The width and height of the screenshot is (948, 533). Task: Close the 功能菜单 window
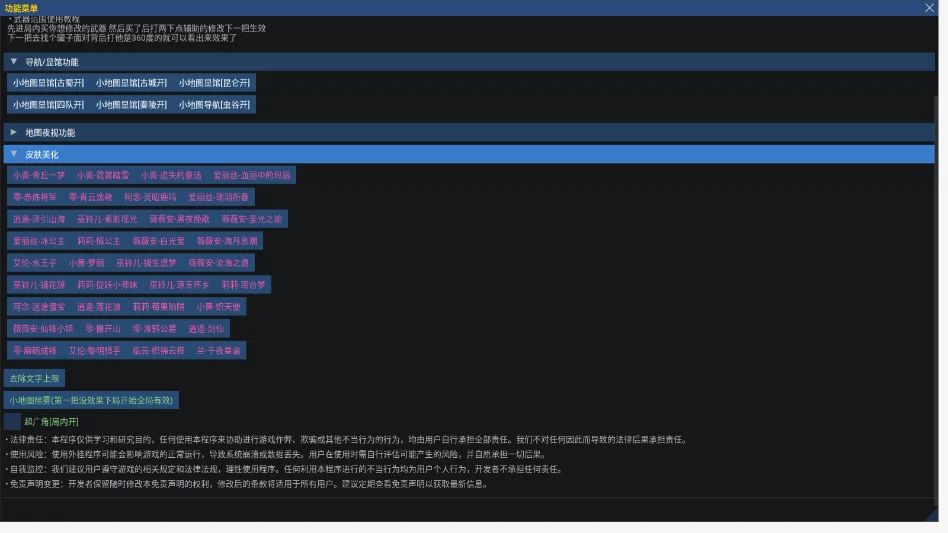(929, 8)
